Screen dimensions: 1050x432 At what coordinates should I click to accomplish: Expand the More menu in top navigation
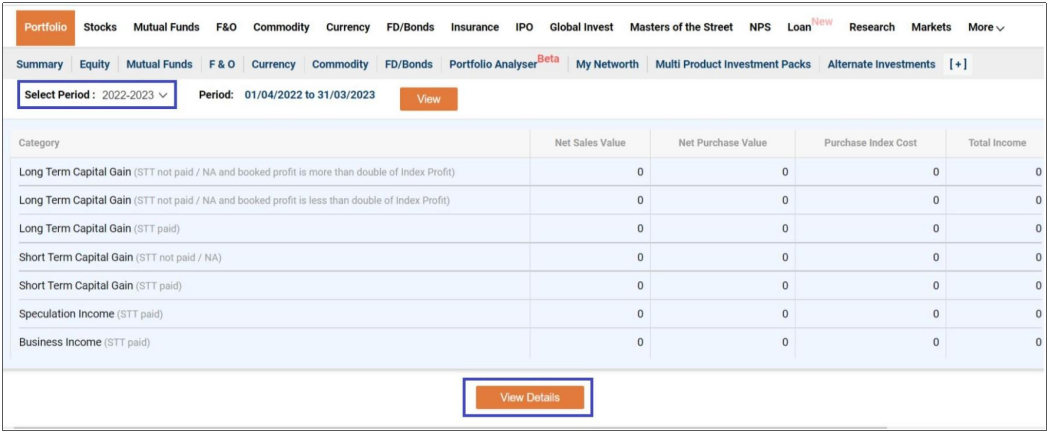point(986,27)
